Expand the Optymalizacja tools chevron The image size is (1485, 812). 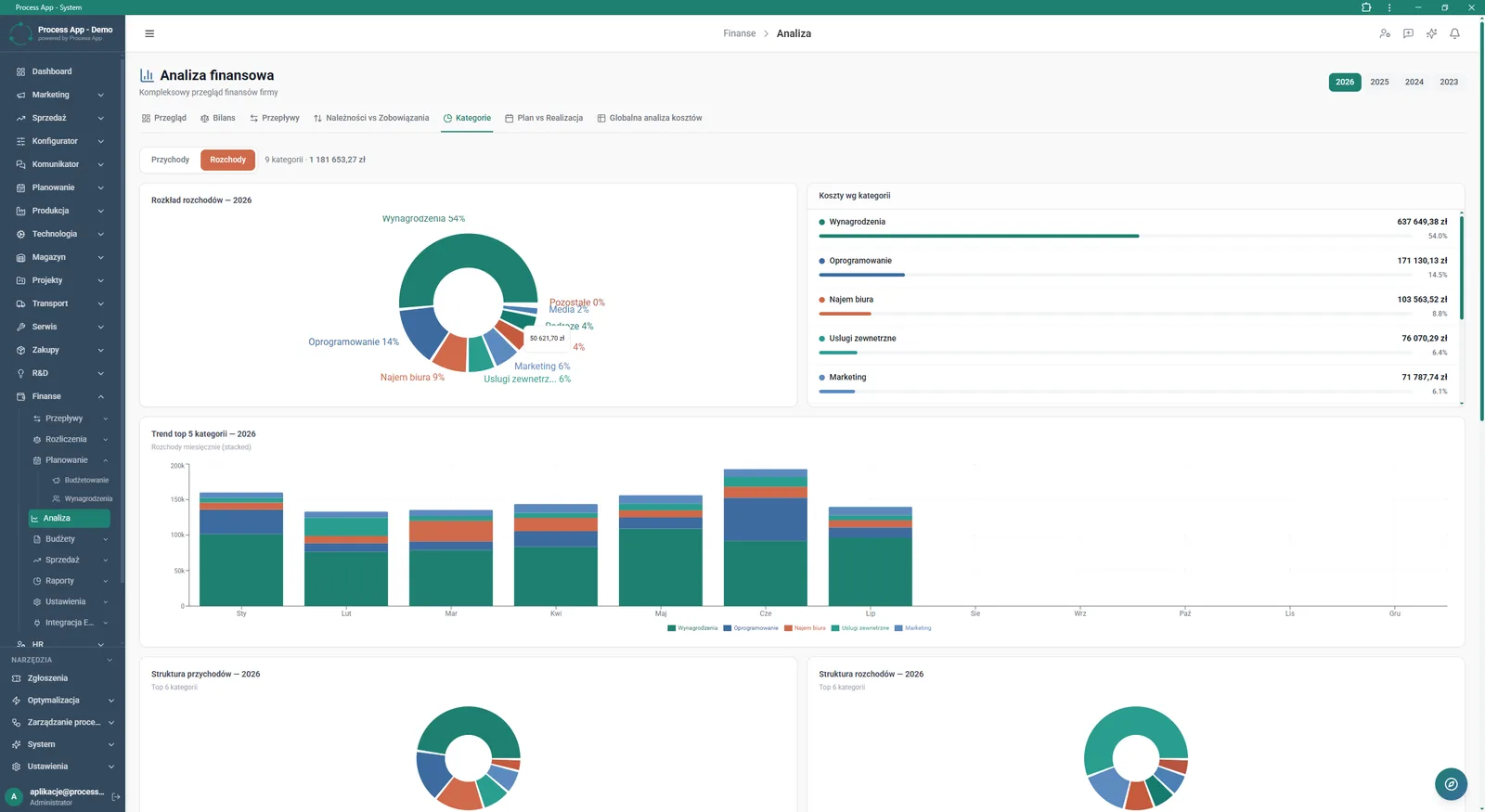coord(110,701)
